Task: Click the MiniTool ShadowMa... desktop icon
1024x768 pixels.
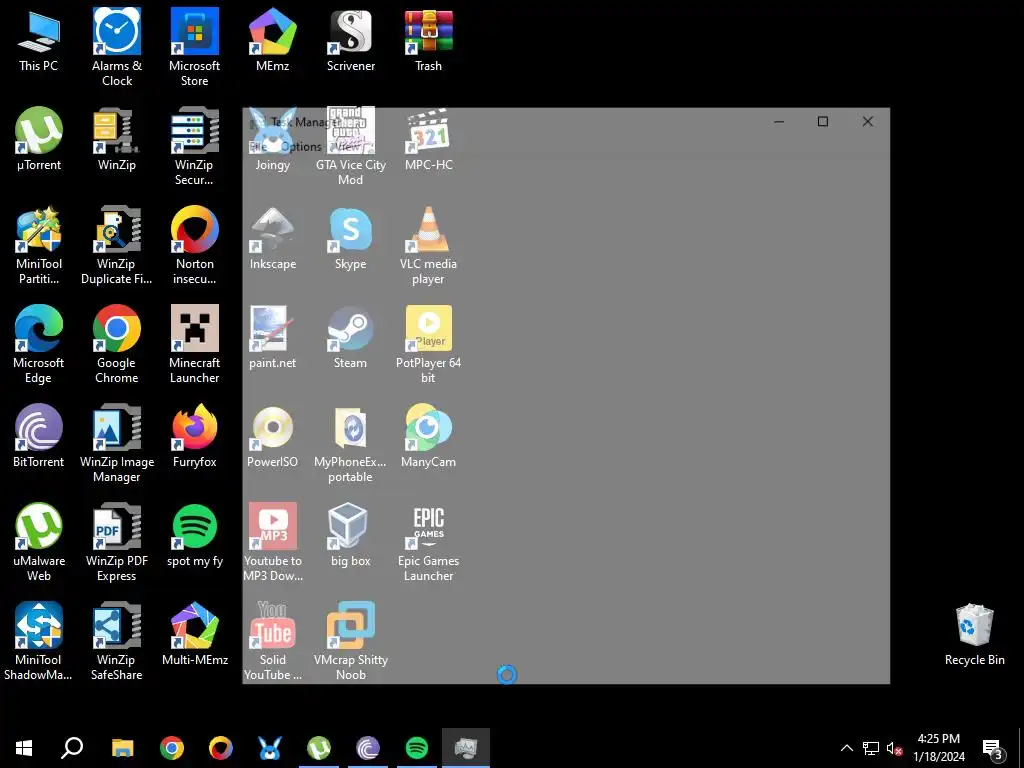Action: coord(39,641)
